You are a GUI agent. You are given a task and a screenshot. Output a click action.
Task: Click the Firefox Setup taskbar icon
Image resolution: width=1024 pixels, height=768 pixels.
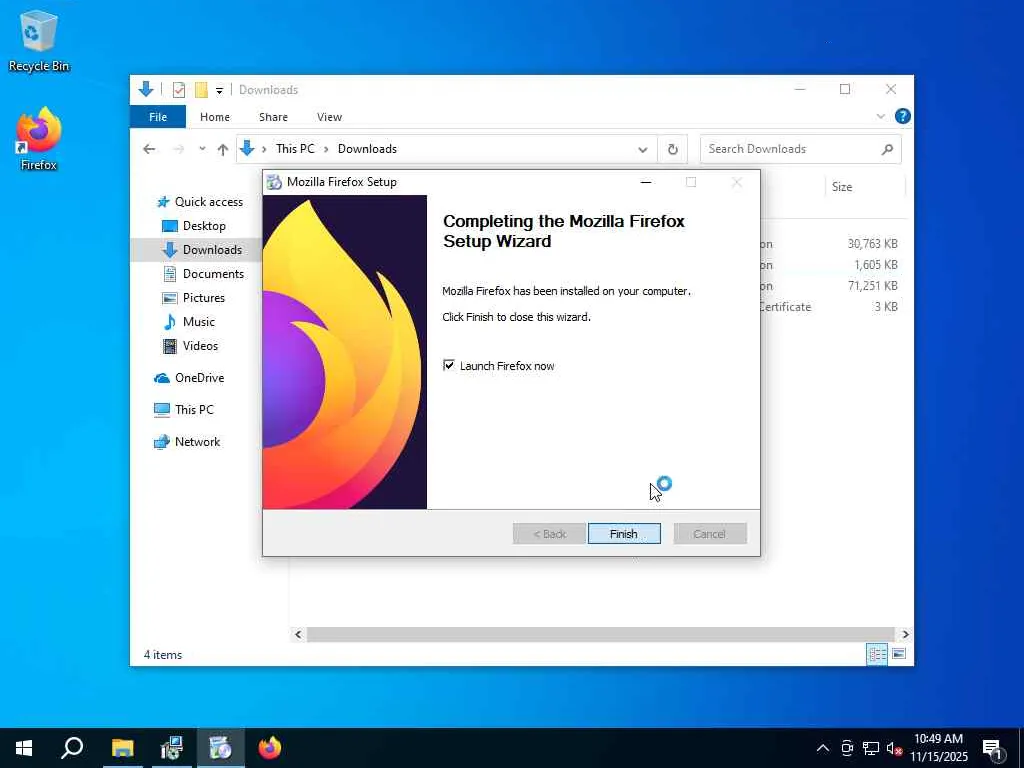click(220, 748)
